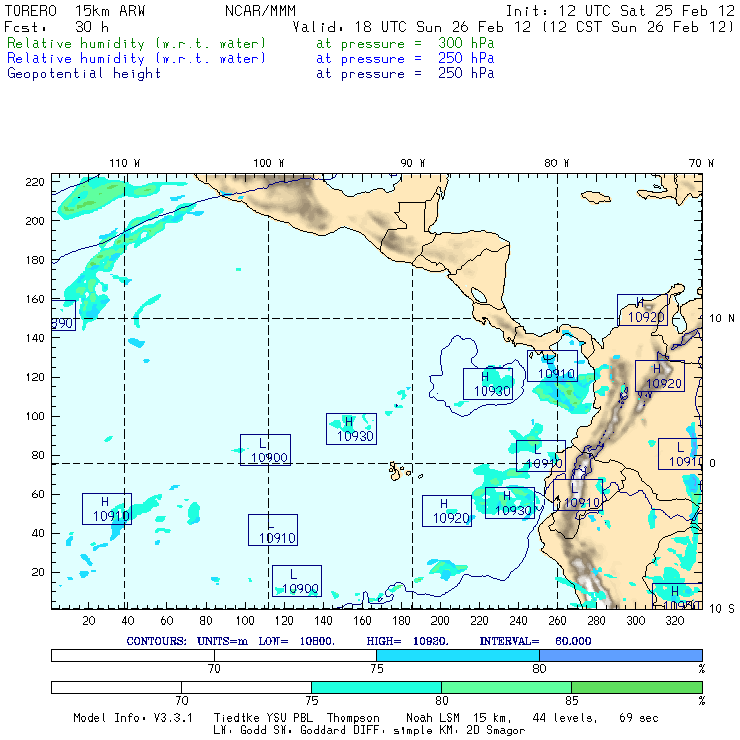Click the dark green above-85% swatch in lower colorbar
Screen dimensions: 740x740
click(637, 687)
